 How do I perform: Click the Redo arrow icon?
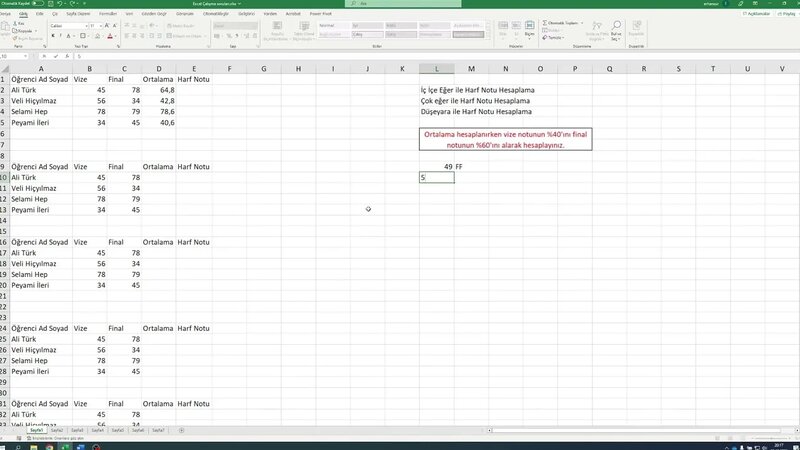point(72,4)
